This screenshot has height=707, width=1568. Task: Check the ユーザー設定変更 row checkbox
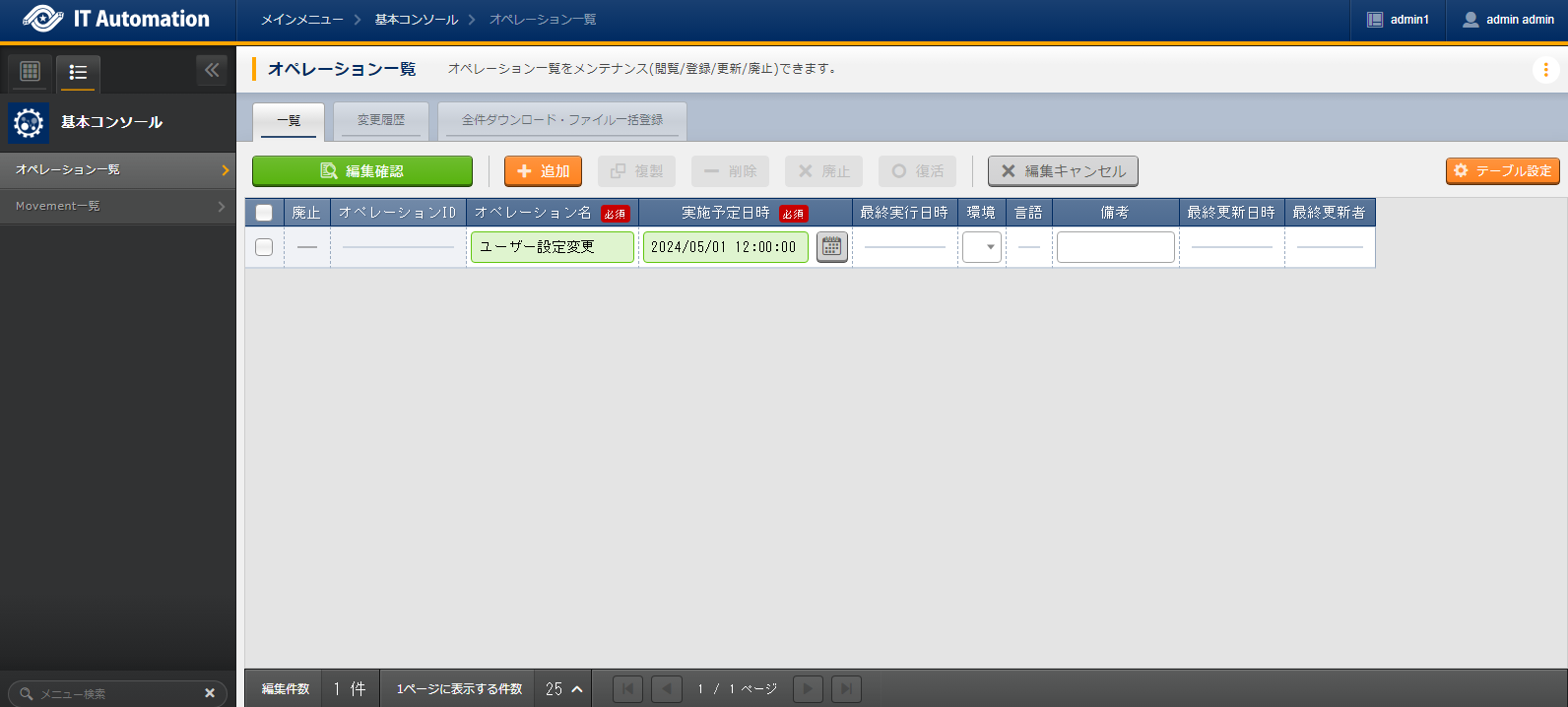pyautogui.click(x=264, y=247)
